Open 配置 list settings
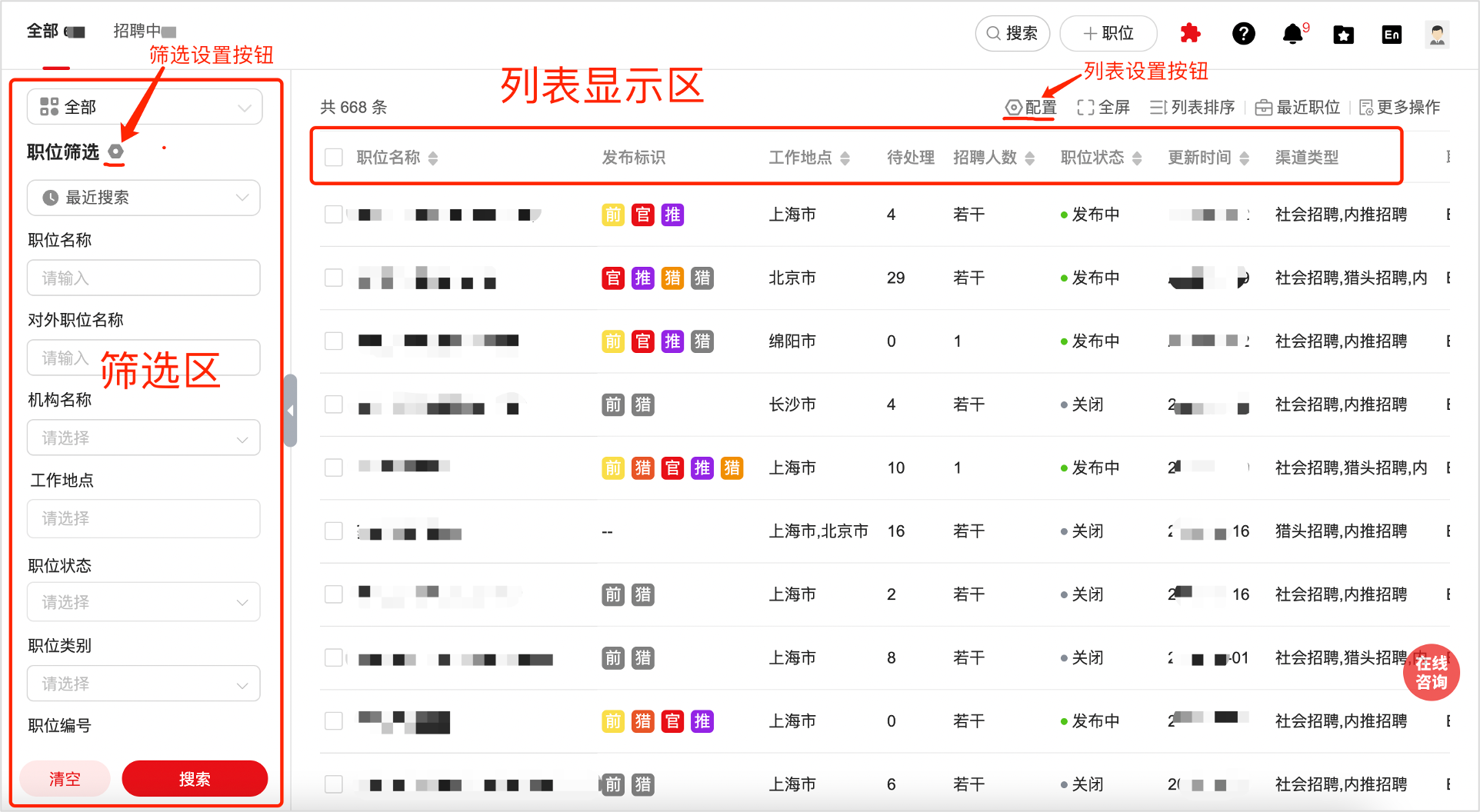 (1031, 108)
